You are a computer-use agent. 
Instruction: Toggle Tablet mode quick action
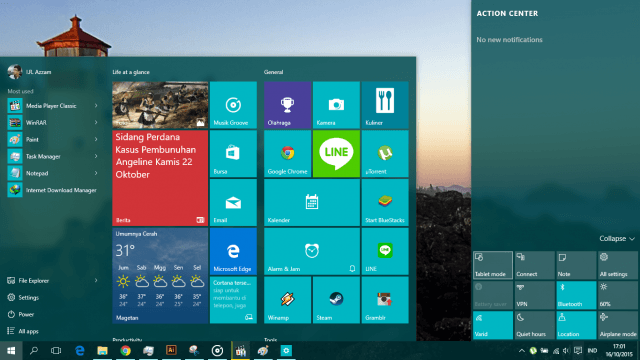pos(493,265)
